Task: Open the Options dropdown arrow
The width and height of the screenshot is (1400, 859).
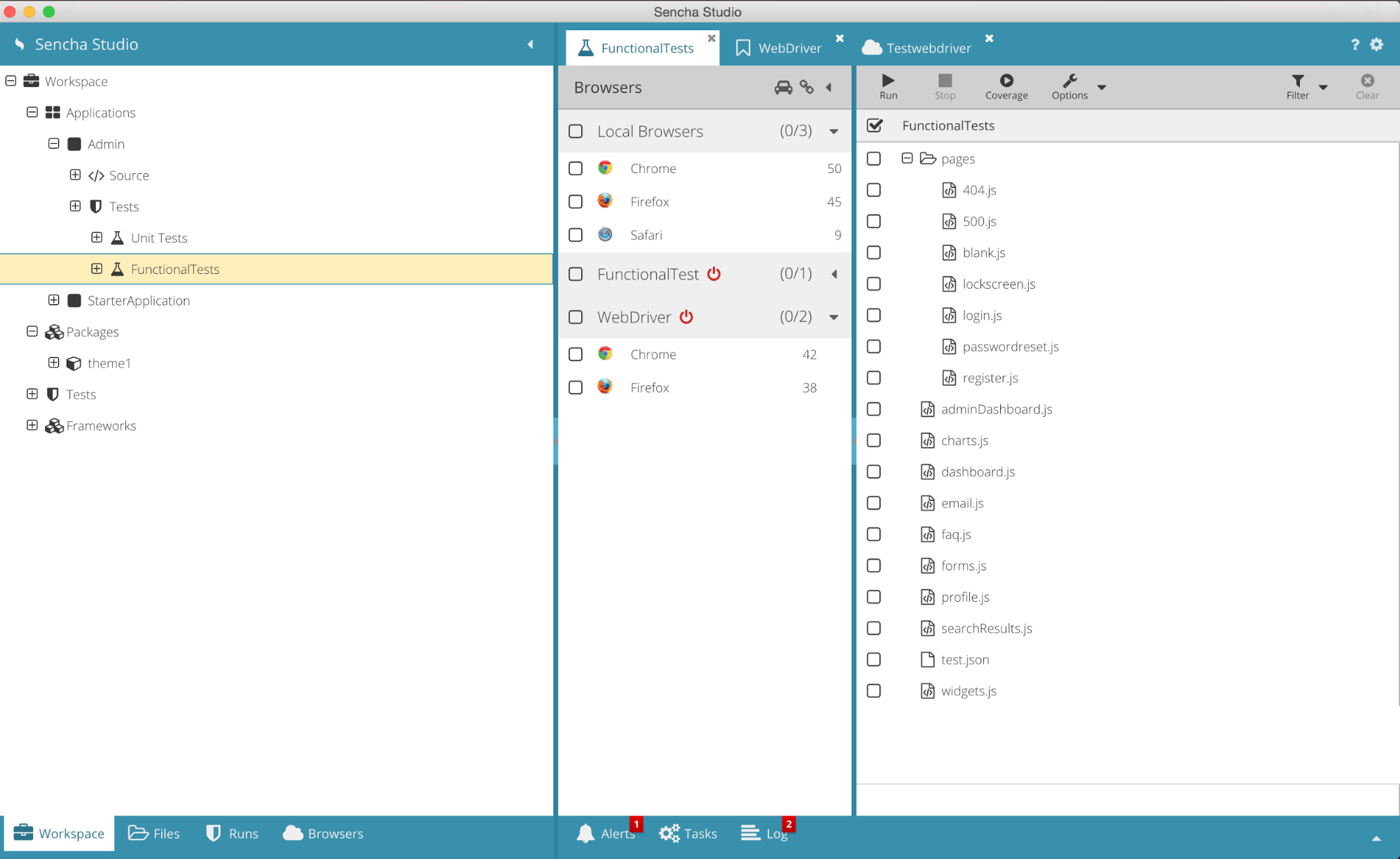Action: pos(1102,87)
